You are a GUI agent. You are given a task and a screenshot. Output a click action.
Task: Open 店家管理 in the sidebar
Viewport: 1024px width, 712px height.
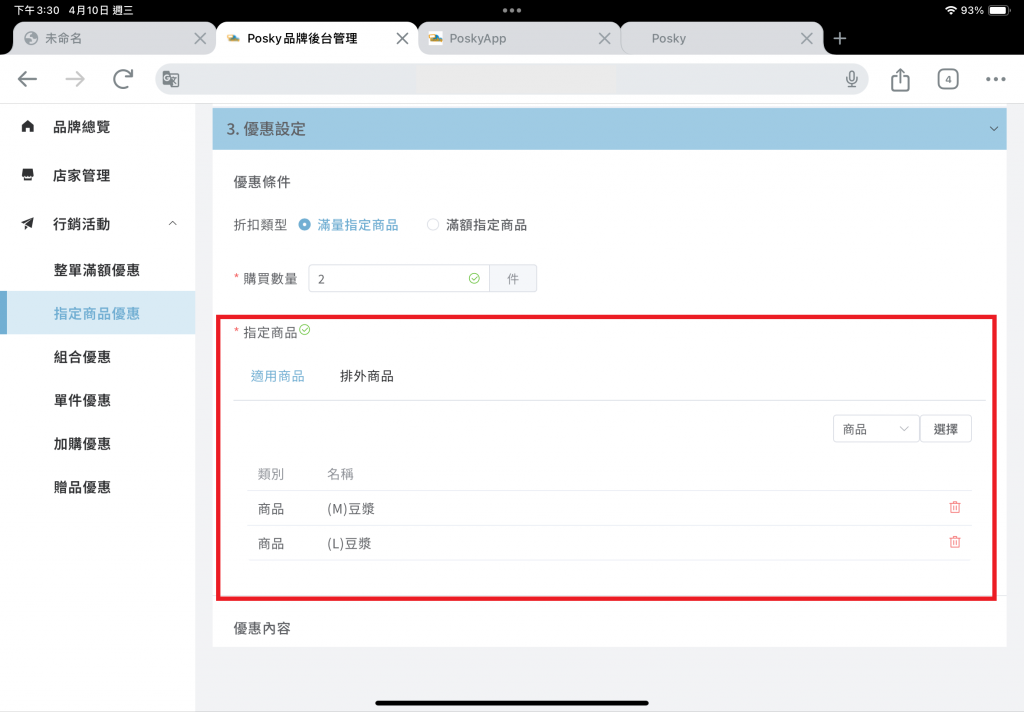coord(82,175)
